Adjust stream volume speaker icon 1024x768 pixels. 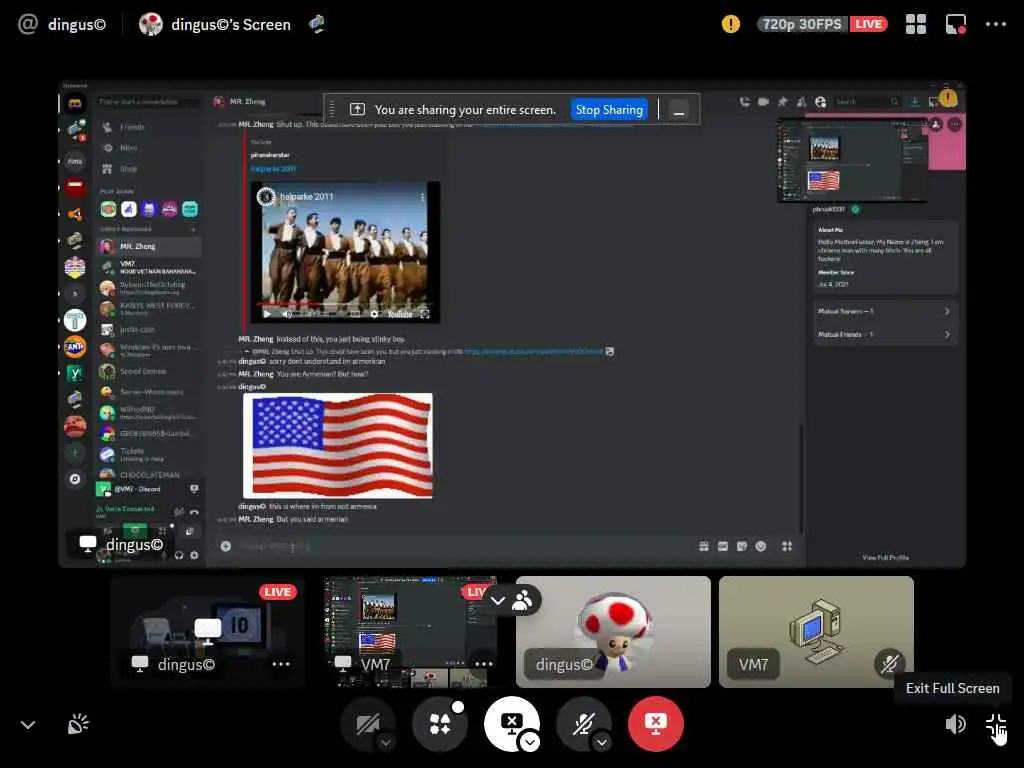[x=955, y=724]
